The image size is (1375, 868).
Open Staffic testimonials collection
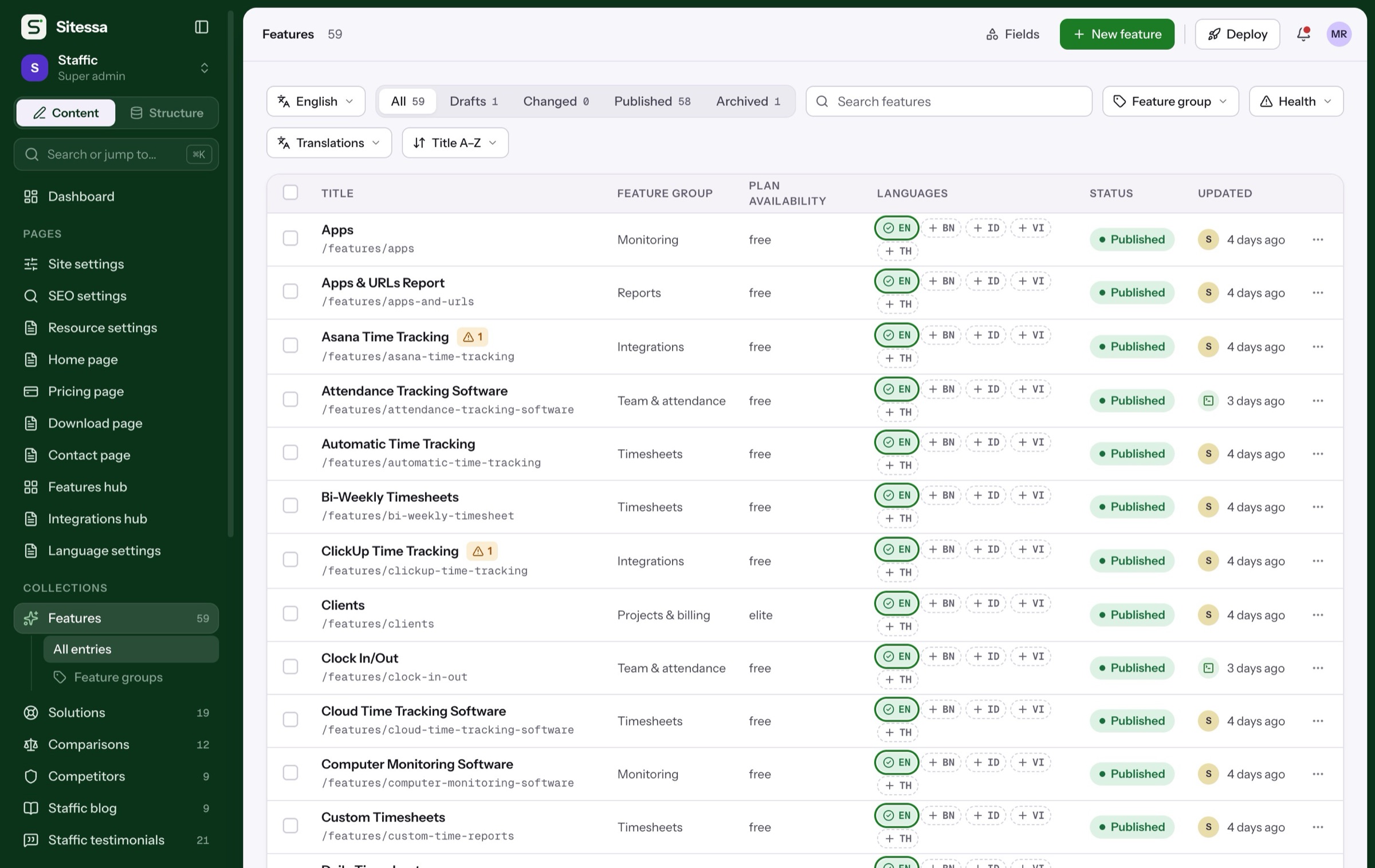(116, 840)
